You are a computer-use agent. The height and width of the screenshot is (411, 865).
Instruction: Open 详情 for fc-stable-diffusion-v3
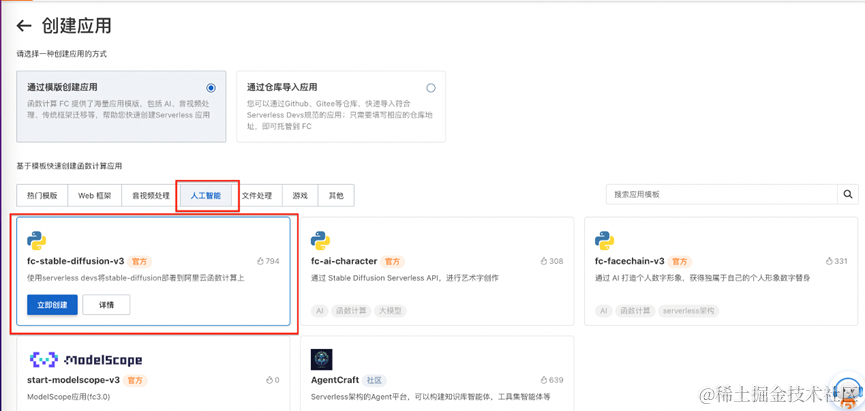point(106,305)
